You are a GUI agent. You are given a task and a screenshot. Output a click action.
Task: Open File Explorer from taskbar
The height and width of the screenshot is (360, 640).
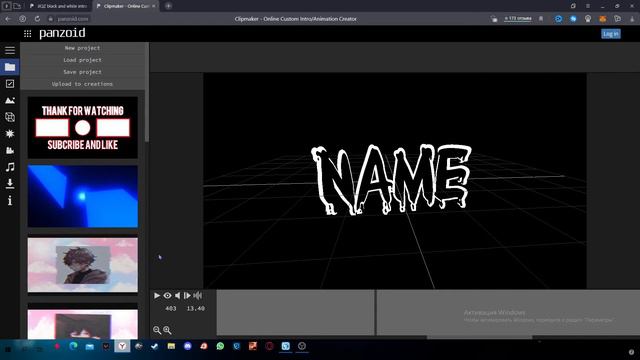tap(171, 346)
